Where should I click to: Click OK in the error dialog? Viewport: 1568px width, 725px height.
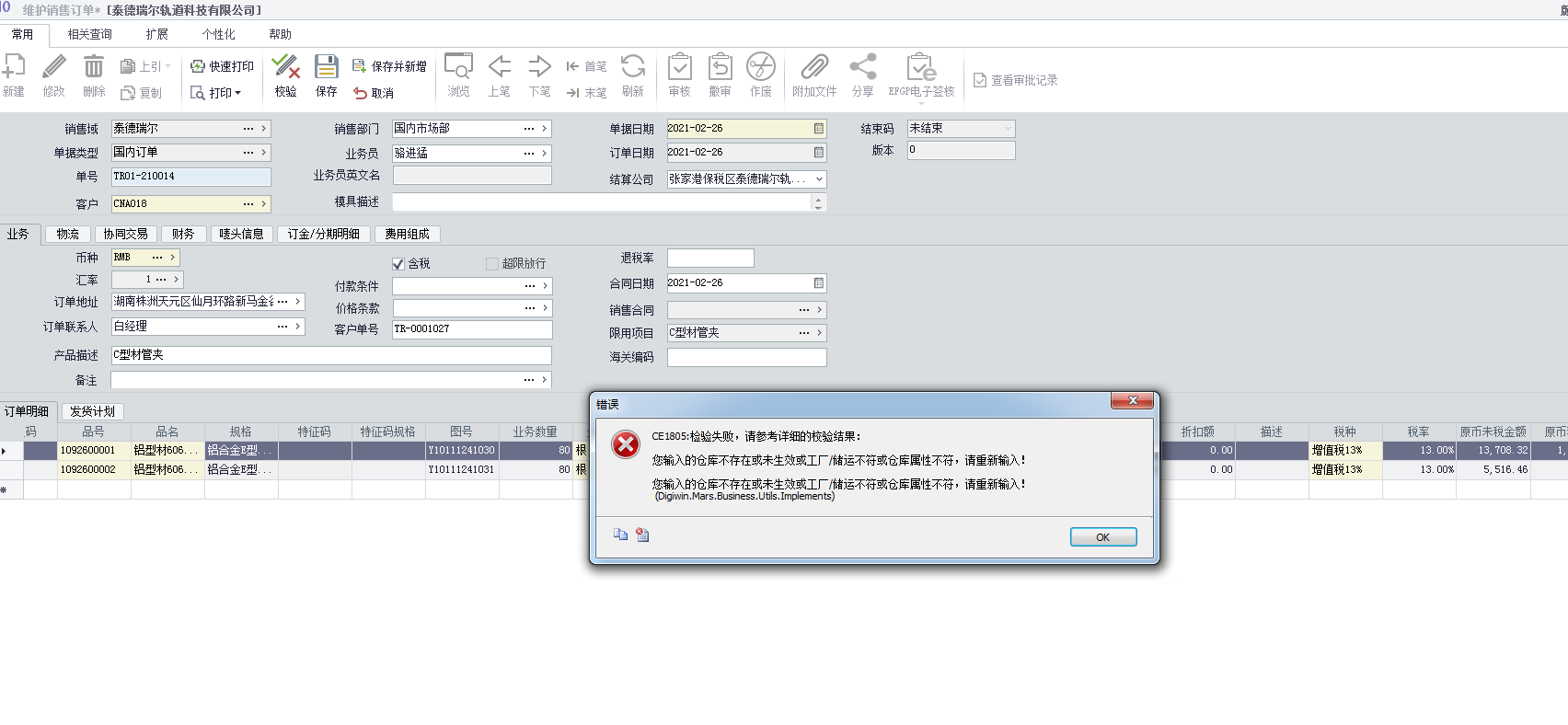click(x=1103, y=537)
